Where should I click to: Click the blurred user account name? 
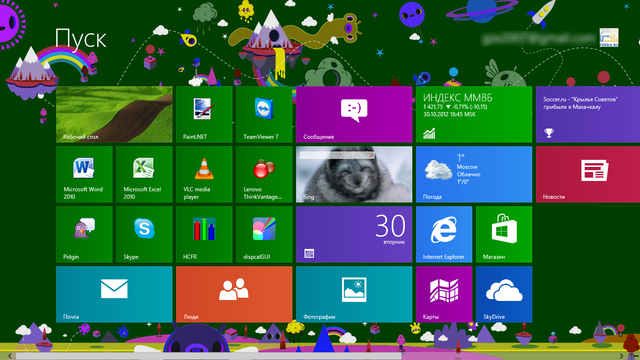tap(539, 39)
